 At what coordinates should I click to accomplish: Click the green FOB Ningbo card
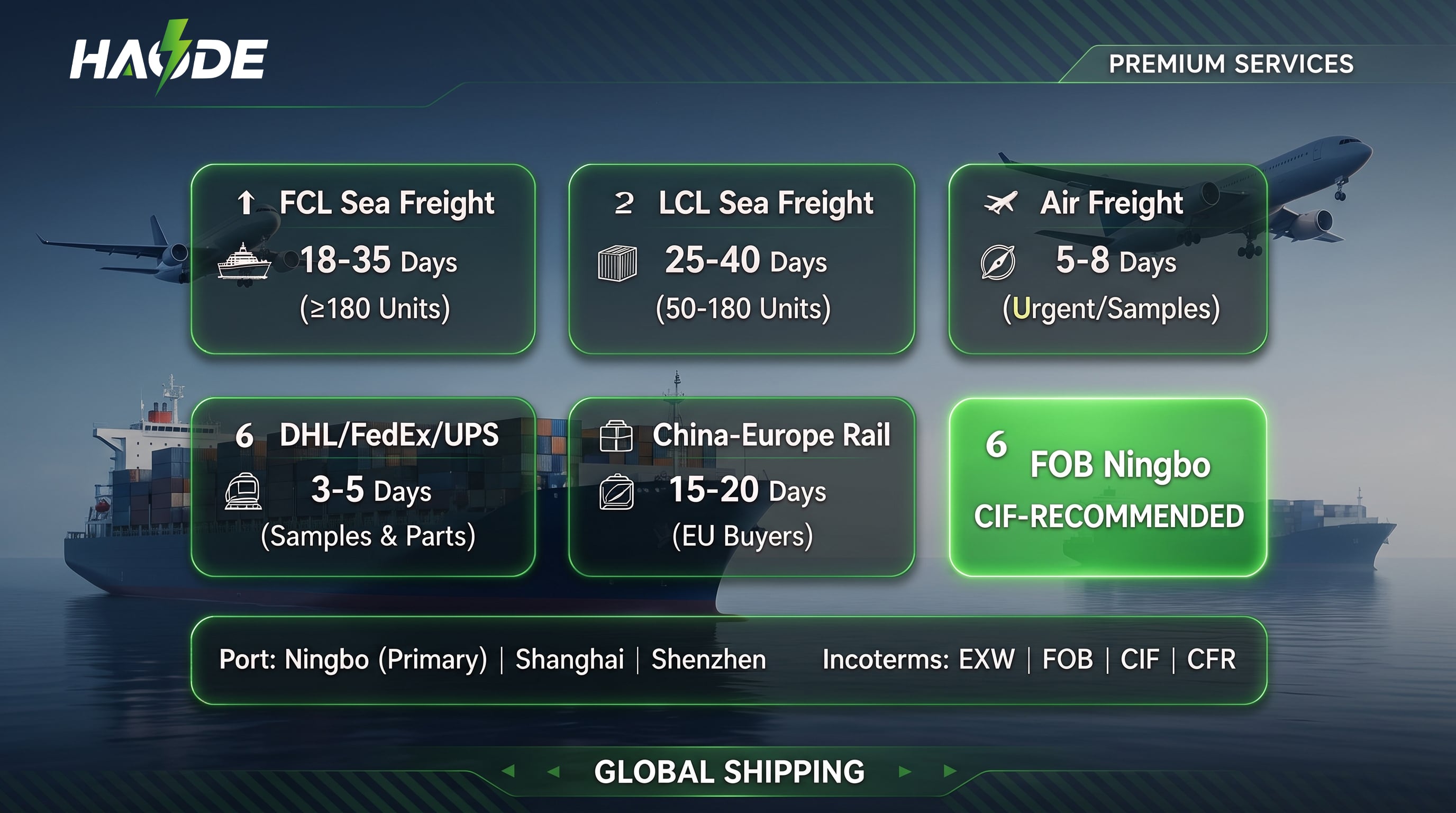[1108, 487]
